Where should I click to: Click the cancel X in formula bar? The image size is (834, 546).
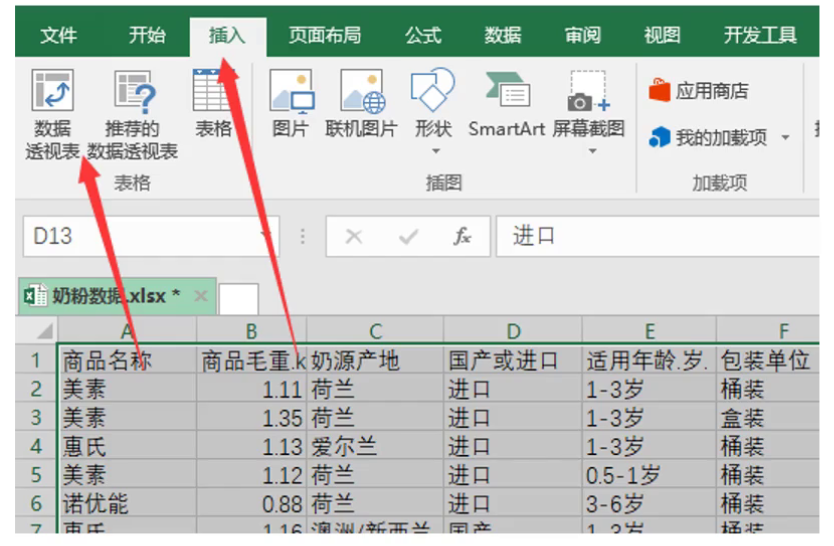pos(354,236)
